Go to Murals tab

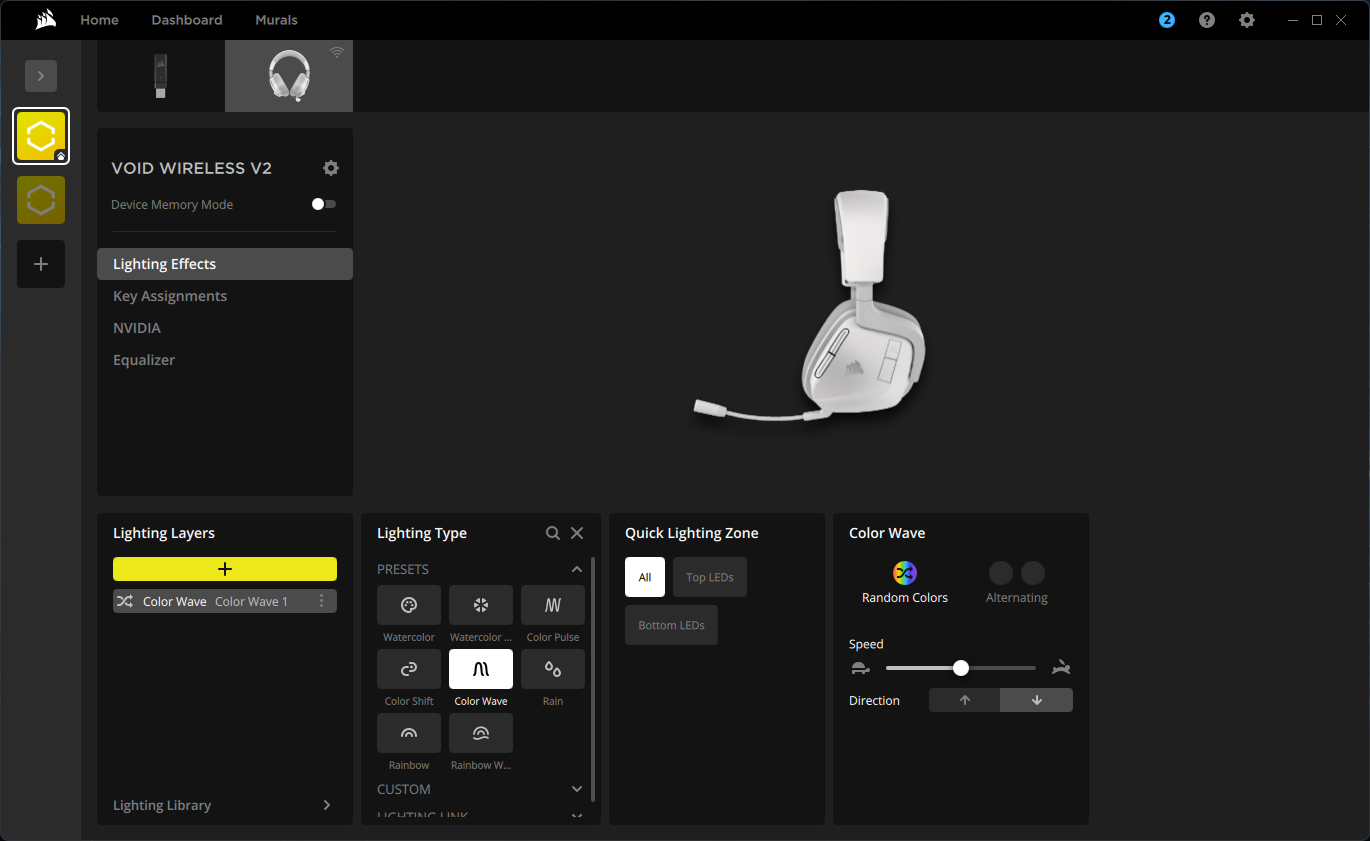(276, 20)
